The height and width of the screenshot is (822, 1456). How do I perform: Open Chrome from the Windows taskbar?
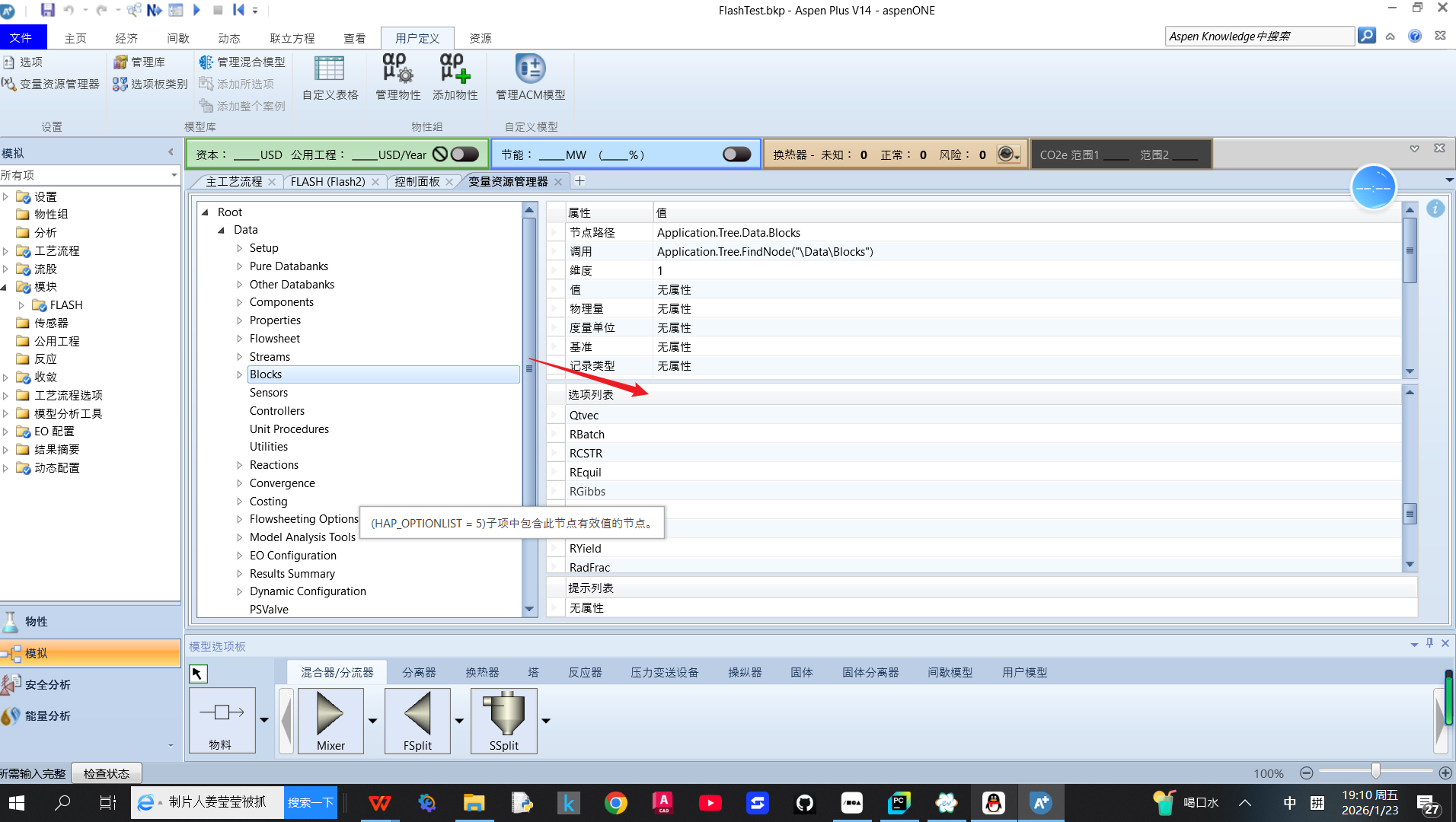[x=615, y=803]
